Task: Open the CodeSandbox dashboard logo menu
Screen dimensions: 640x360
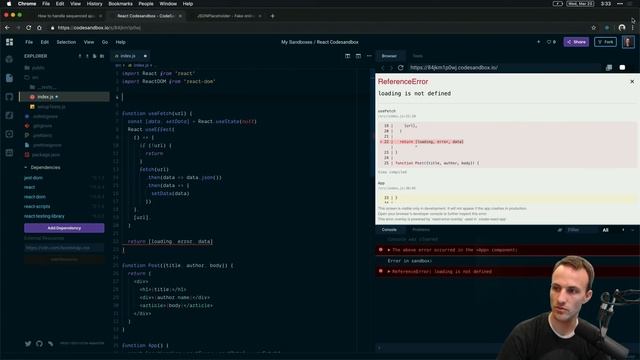Action: click(x=9, y=42)
